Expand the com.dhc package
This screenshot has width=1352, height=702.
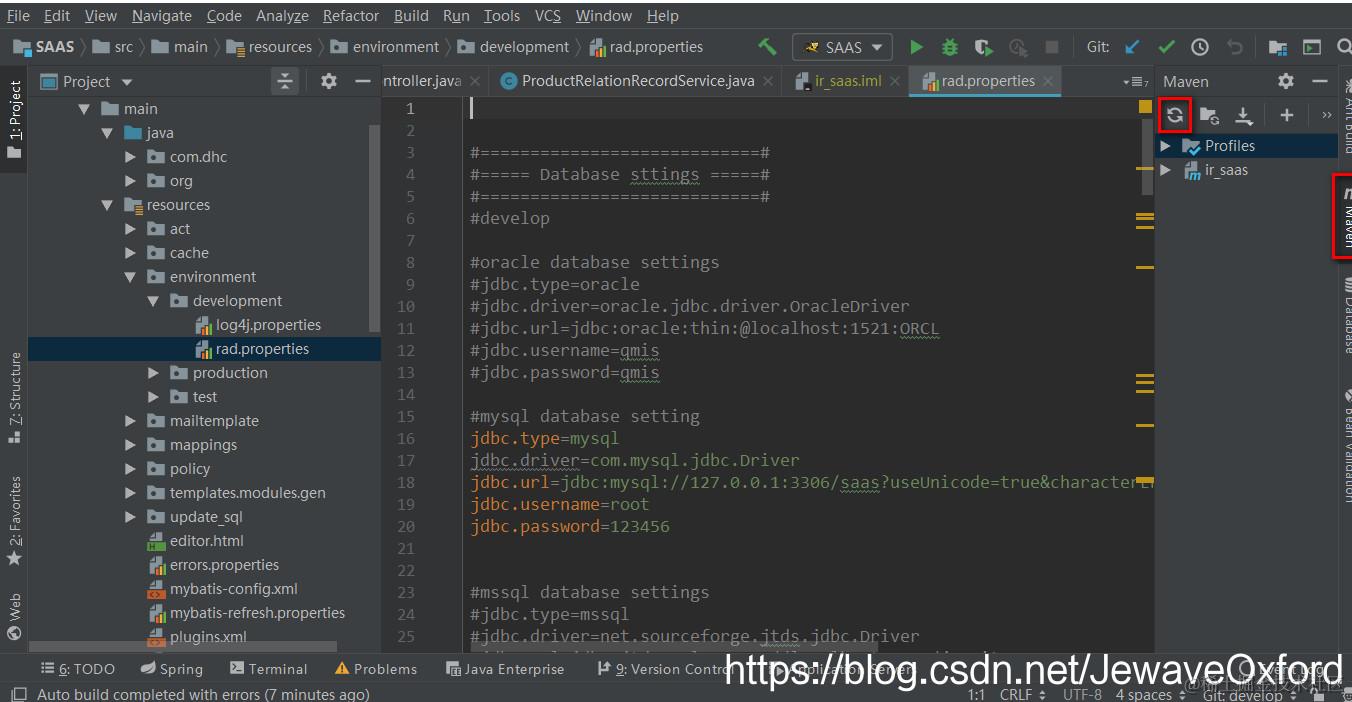point(130,157)
